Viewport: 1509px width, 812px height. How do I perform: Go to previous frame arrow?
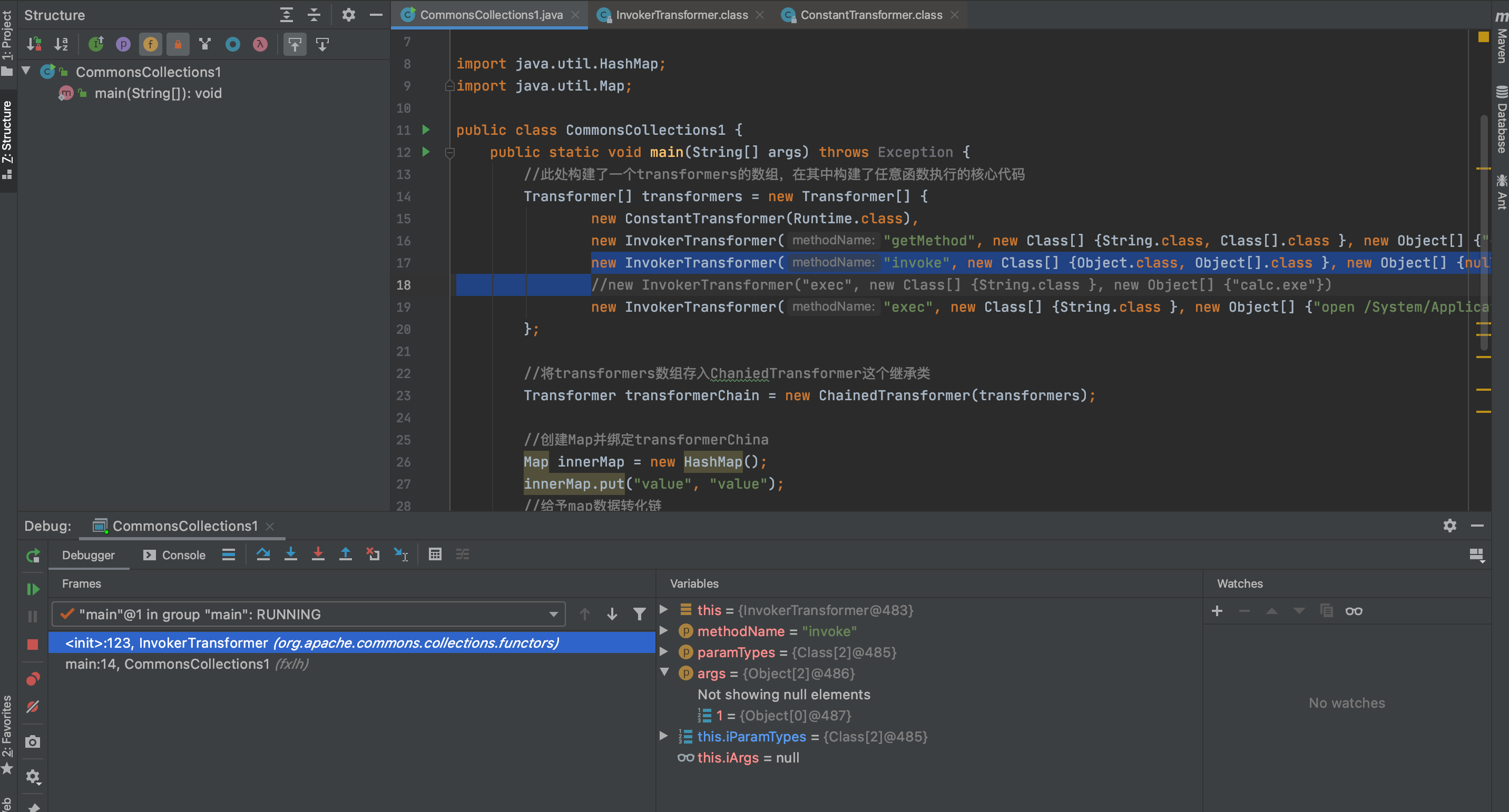(x=585, y=613)
